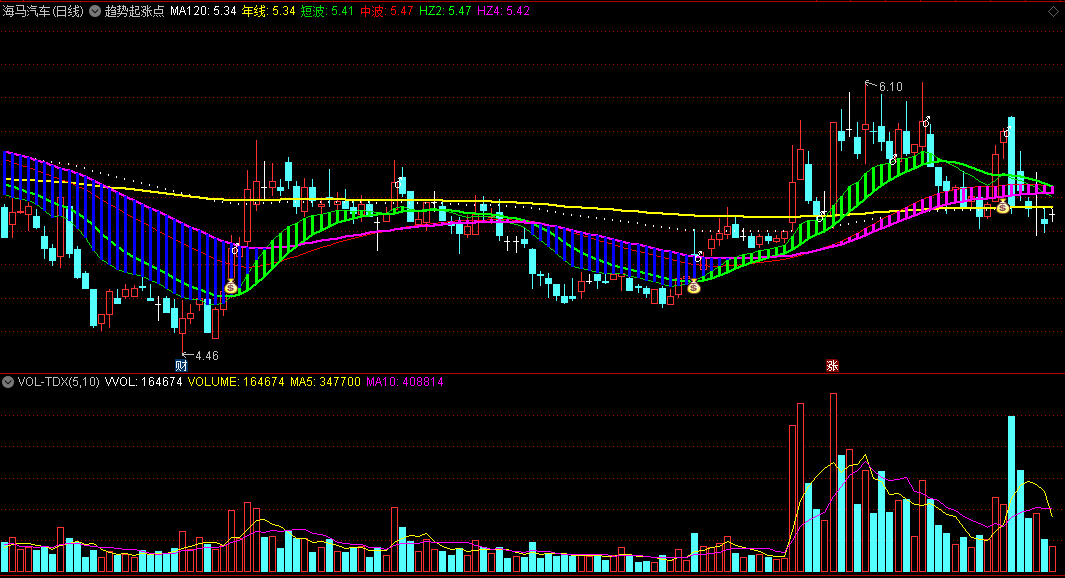Click the MA5: 347700 volume label
1065x578 pixels.
click(325, 382)
